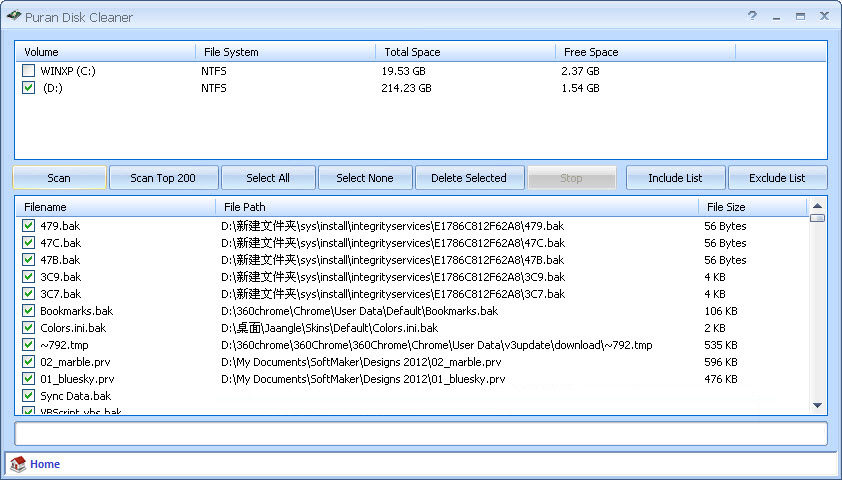The image size is (842, 480).
Task: Check the WINXP (C:) volume checkbox
Action: click(29, 71)
